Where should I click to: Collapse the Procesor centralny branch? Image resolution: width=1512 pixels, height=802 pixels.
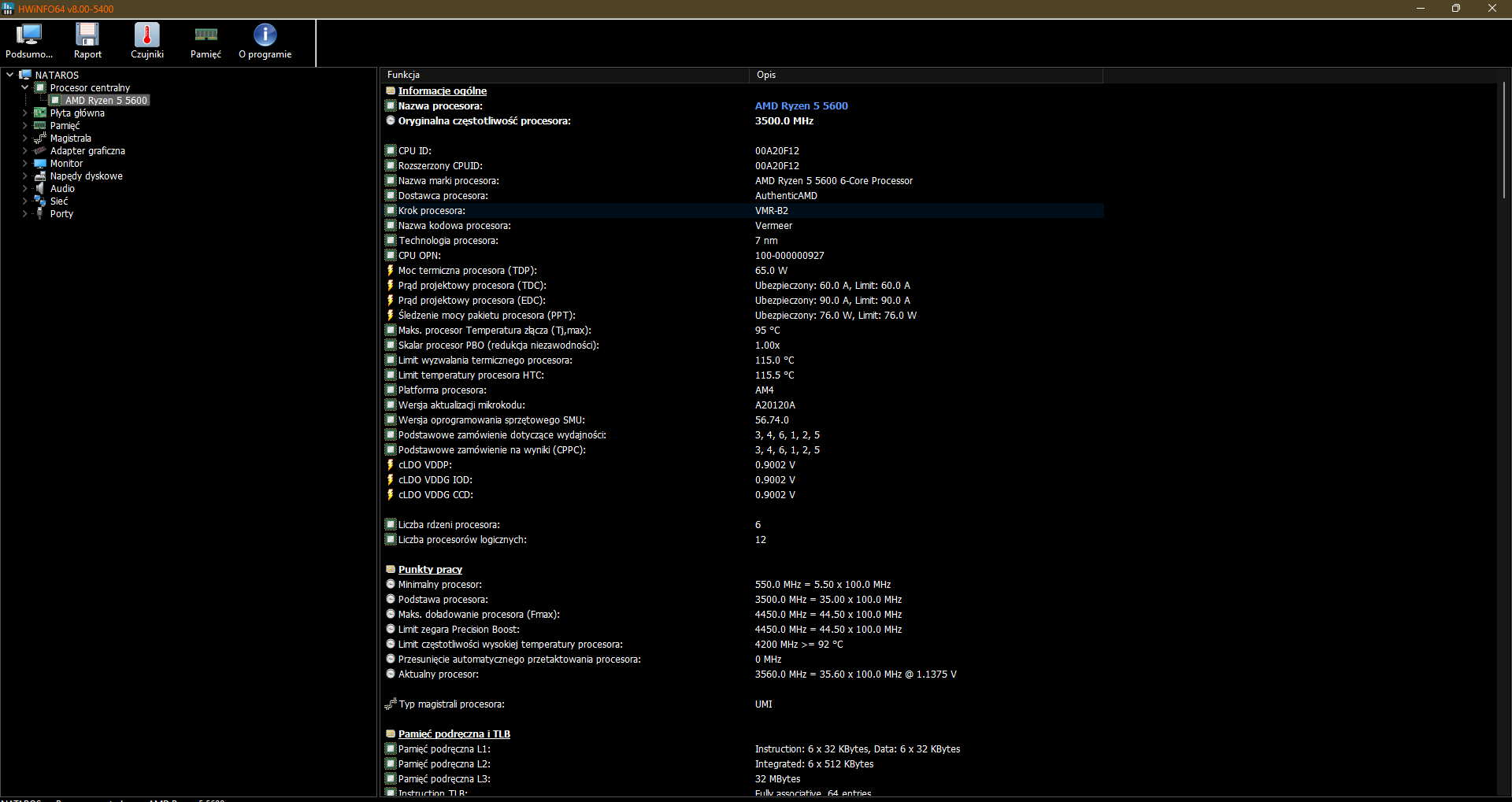(24, 87)
